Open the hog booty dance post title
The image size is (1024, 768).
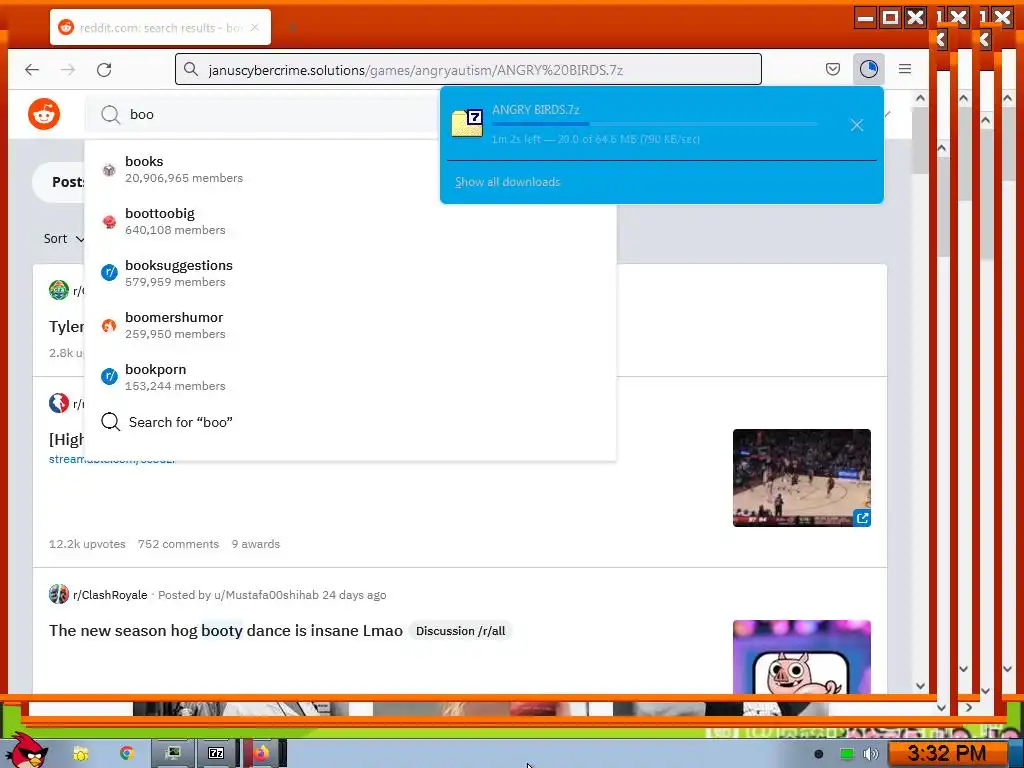(226, 631)
